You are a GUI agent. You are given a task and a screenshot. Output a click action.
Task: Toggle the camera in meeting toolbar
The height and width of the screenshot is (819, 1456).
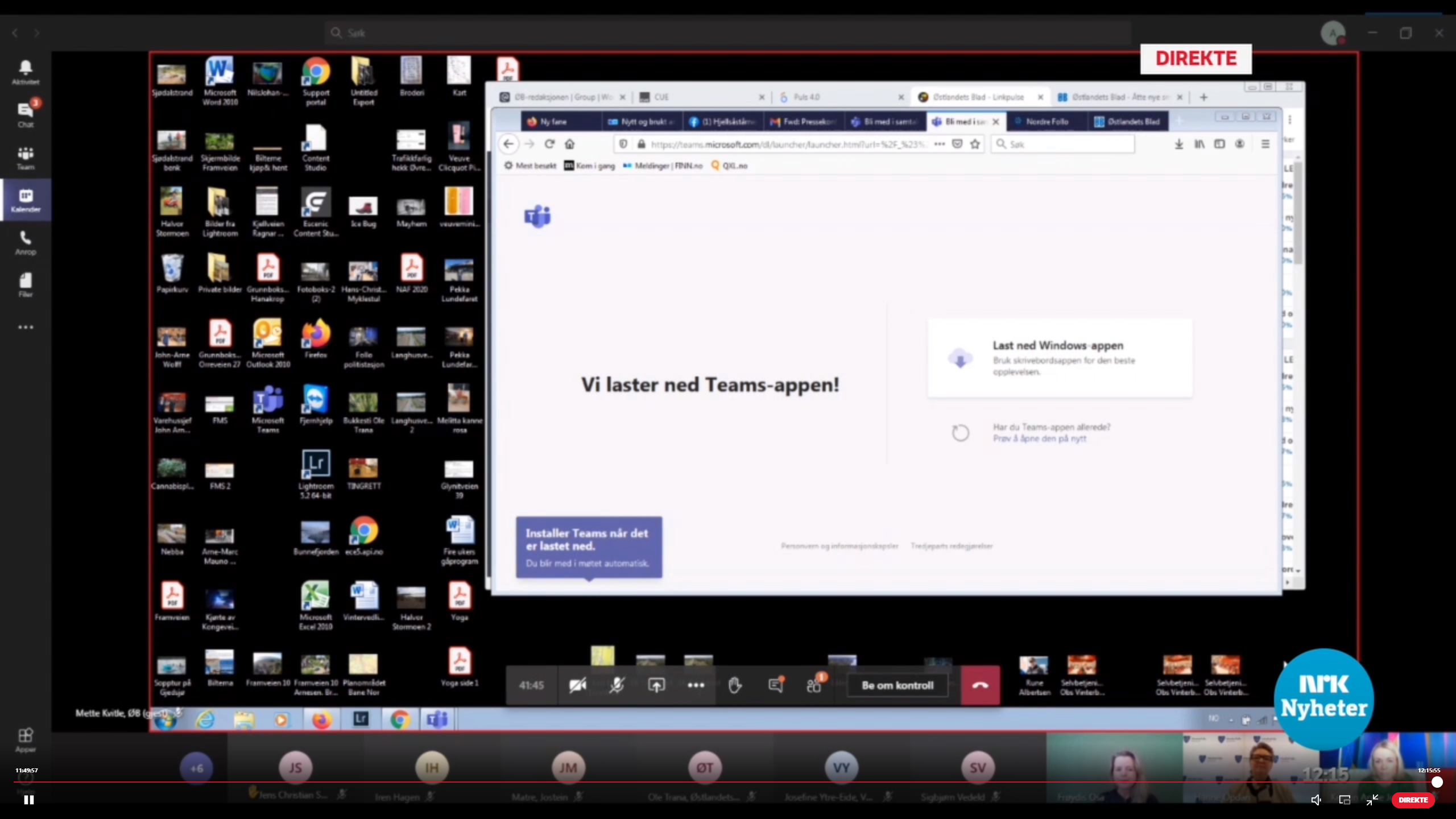click(x=577, y=685)
